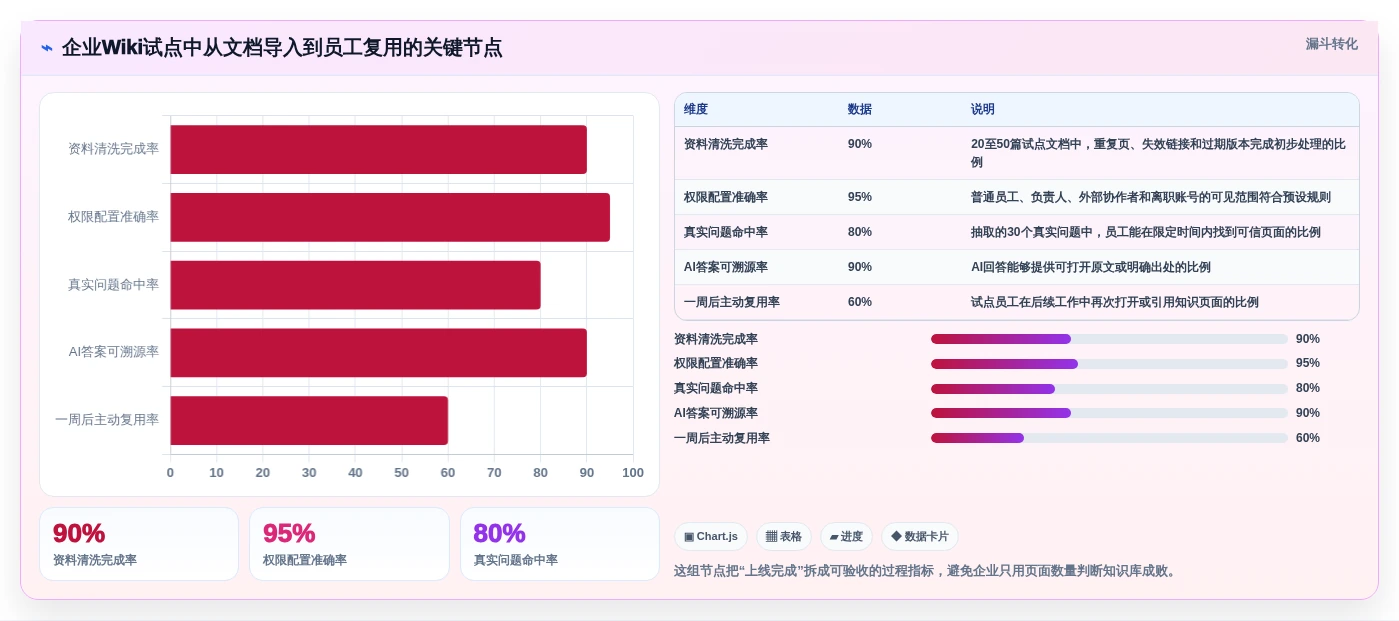1399x621 pixels.
Task: Click the description starting with 抽取的30个真实问题中
Action: (1146, 232)
